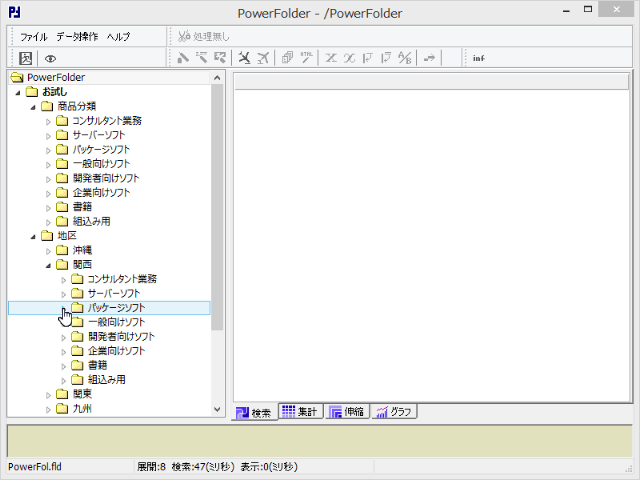
Task: Select コンサルタント業務 under 商品分類
Action: click(x=107, y=121)
